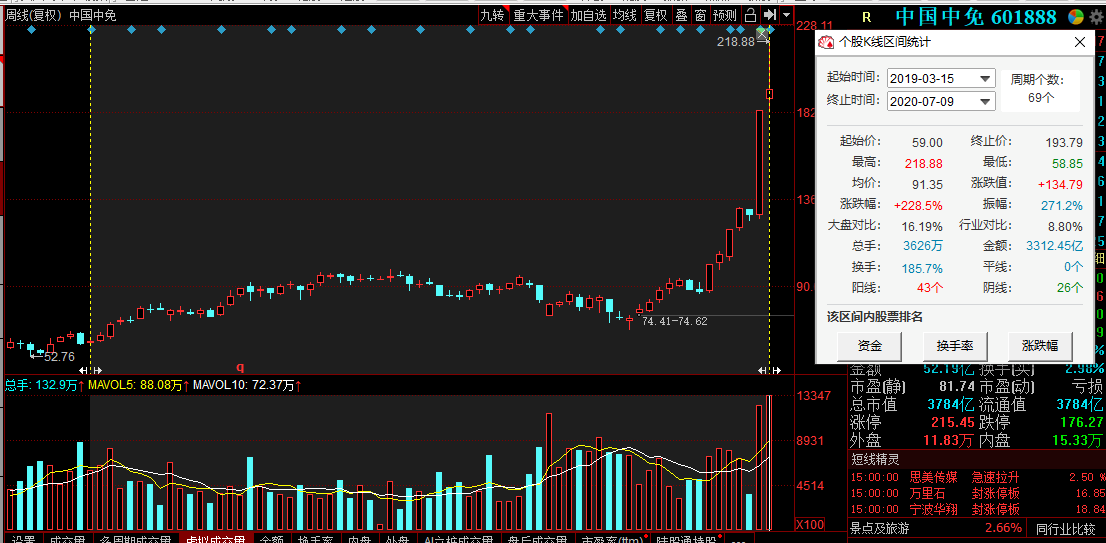
Task: Click the 跌停 176.27 value
Action: click(x=1081, y=422)
